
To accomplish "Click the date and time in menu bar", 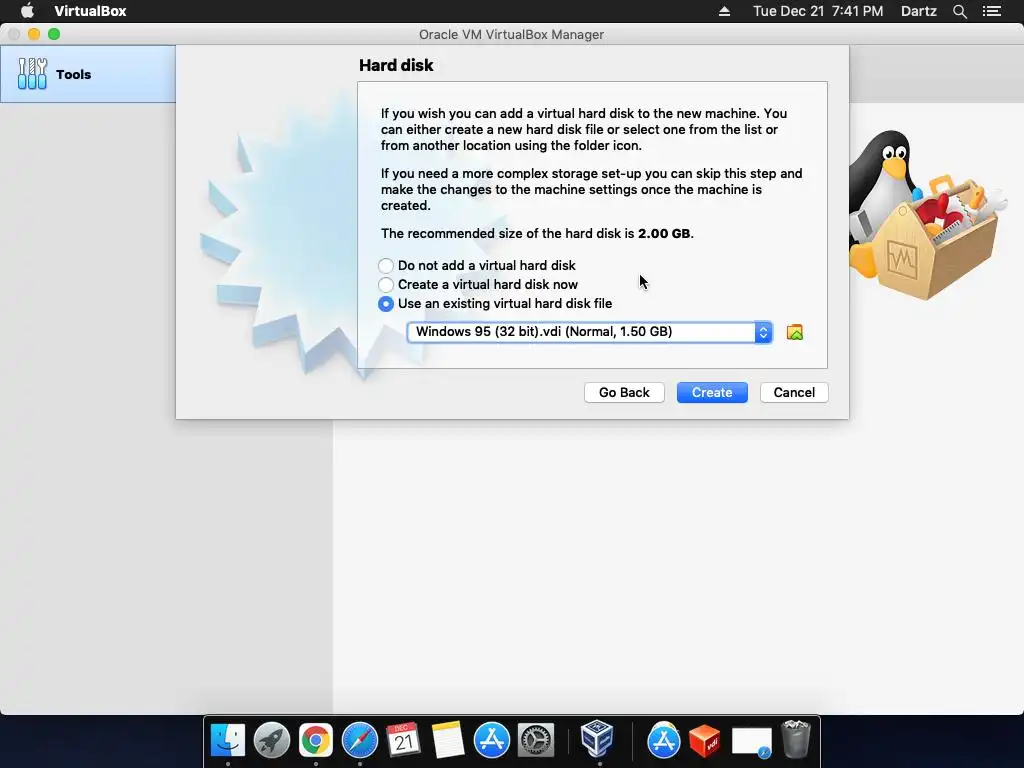I will [x=818, y=11].
